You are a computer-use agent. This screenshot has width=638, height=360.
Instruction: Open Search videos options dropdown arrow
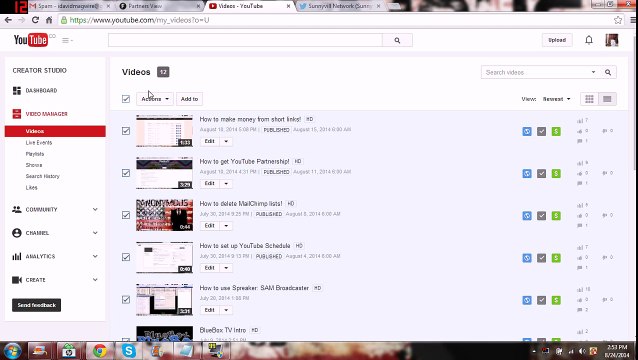click(593, 72)
